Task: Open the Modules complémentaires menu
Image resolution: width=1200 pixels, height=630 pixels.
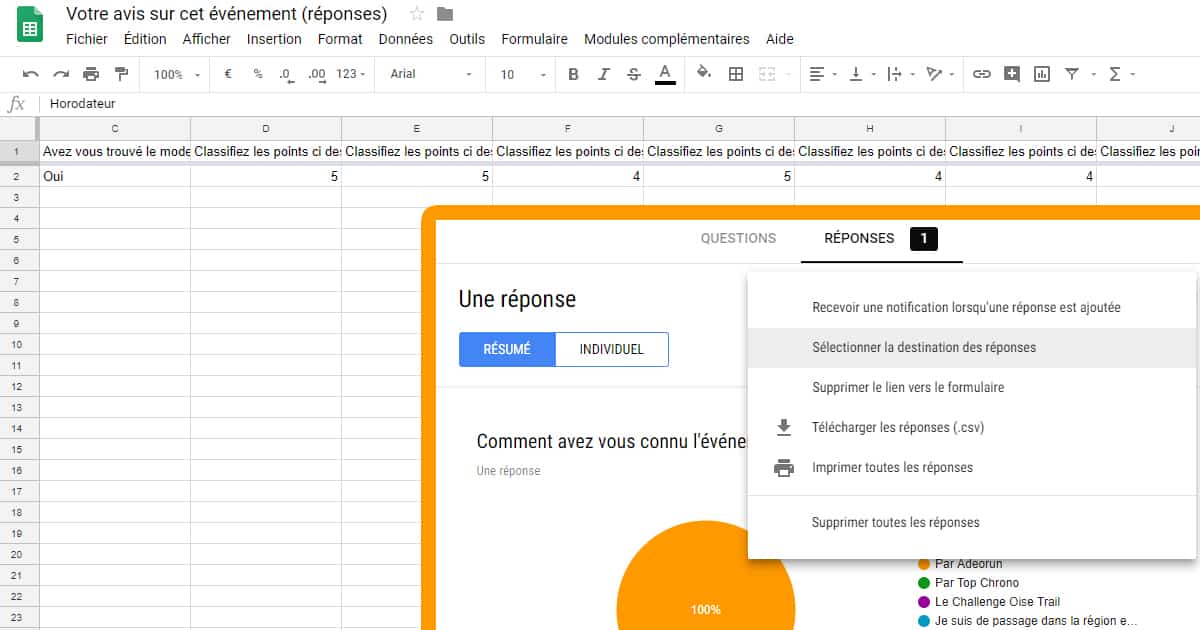Action: tap(666, 39)
